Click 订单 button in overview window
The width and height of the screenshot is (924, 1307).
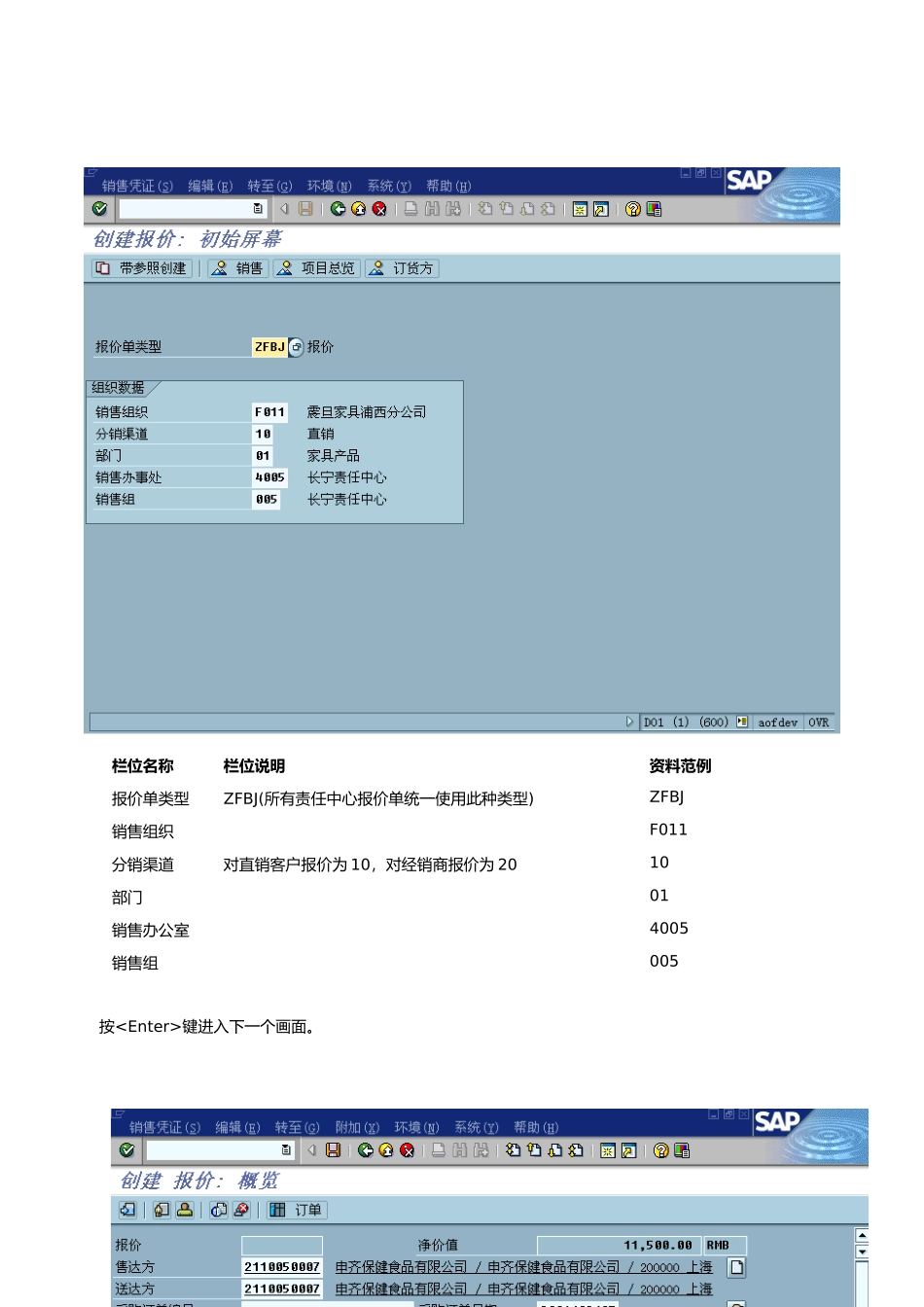click(297, 1210)
